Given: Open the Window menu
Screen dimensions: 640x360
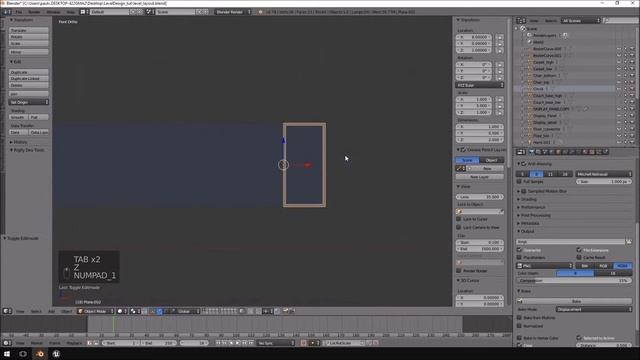Looking at the screenshot, I should click(x=53, y=12).
